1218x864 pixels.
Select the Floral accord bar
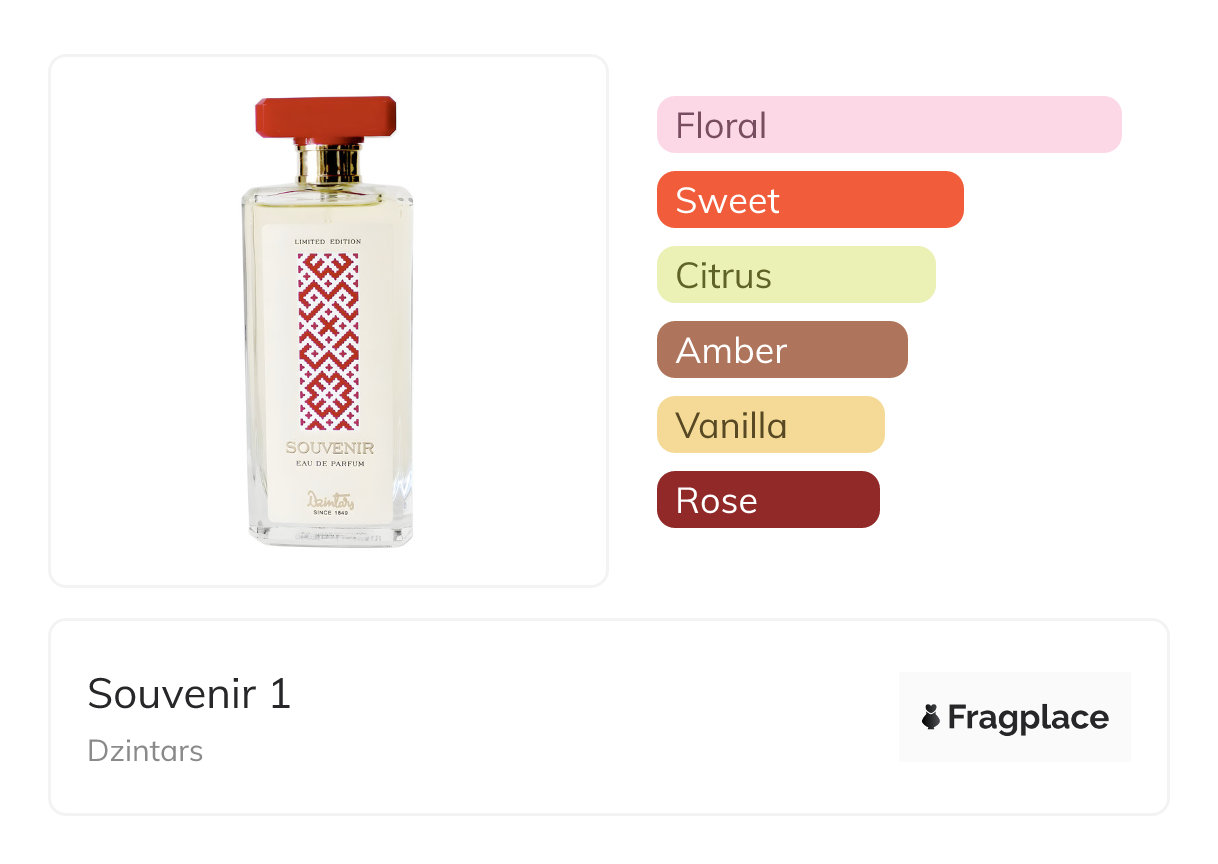(888, 125)
